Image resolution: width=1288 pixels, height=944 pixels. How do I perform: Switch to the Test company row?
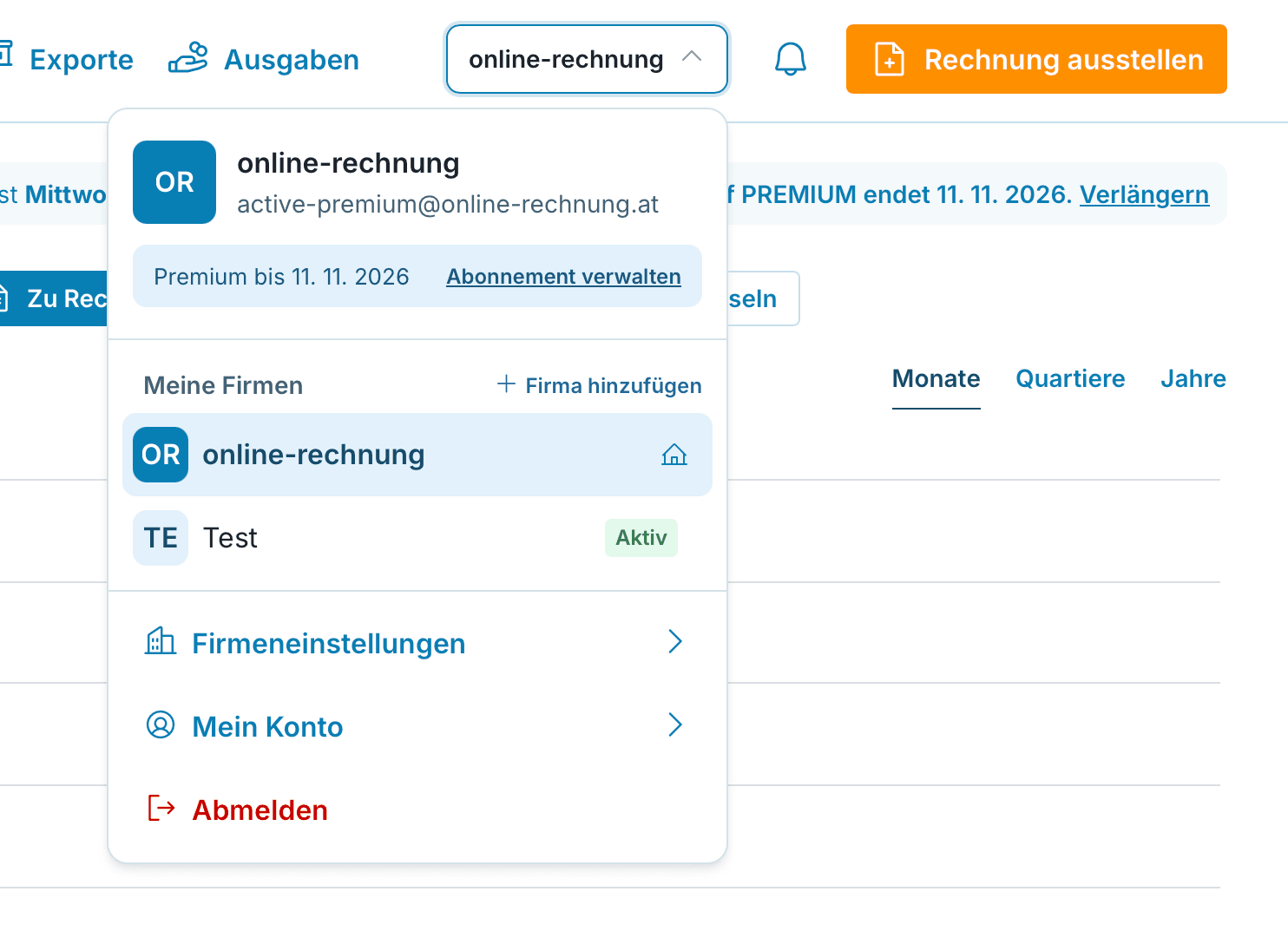(417, 538)
